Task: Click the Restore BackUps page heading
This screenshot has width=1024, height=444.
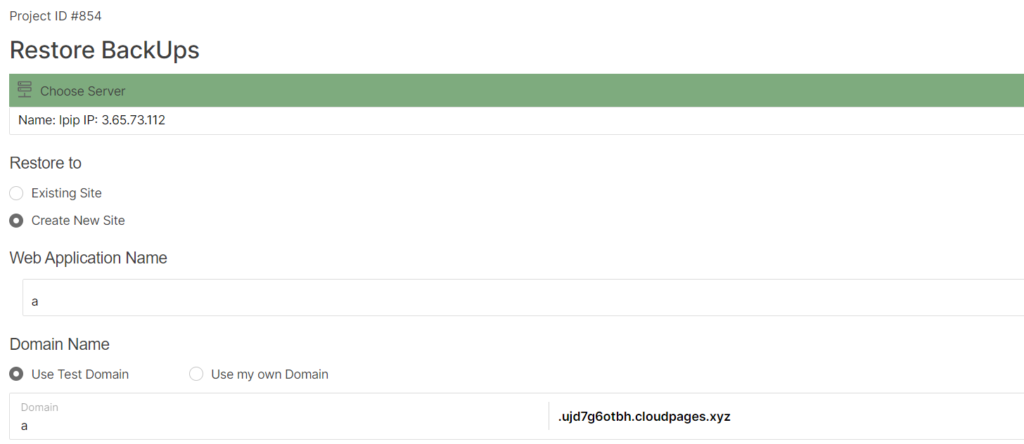Action: click(104, 50)
